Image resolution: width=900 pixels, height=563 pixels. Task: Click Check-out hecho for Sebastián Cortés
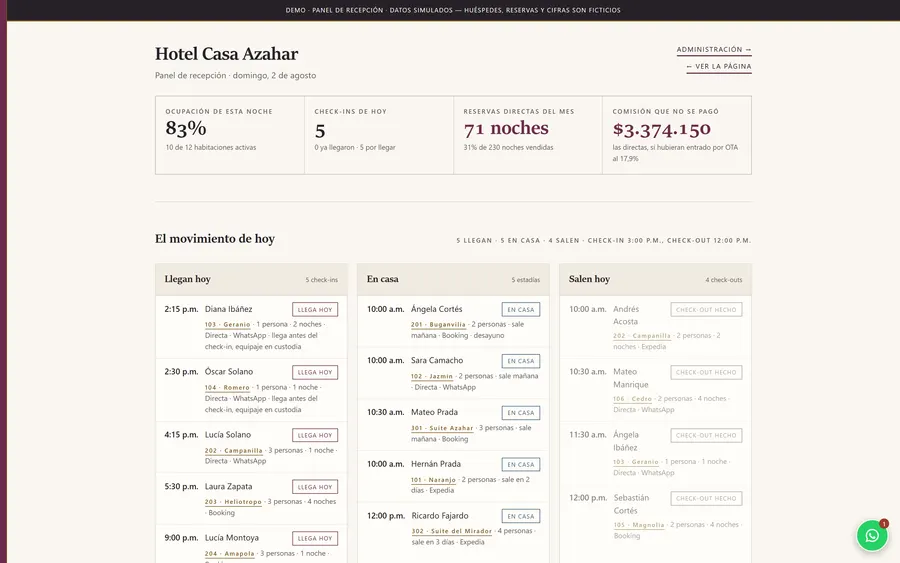point(706,499)
